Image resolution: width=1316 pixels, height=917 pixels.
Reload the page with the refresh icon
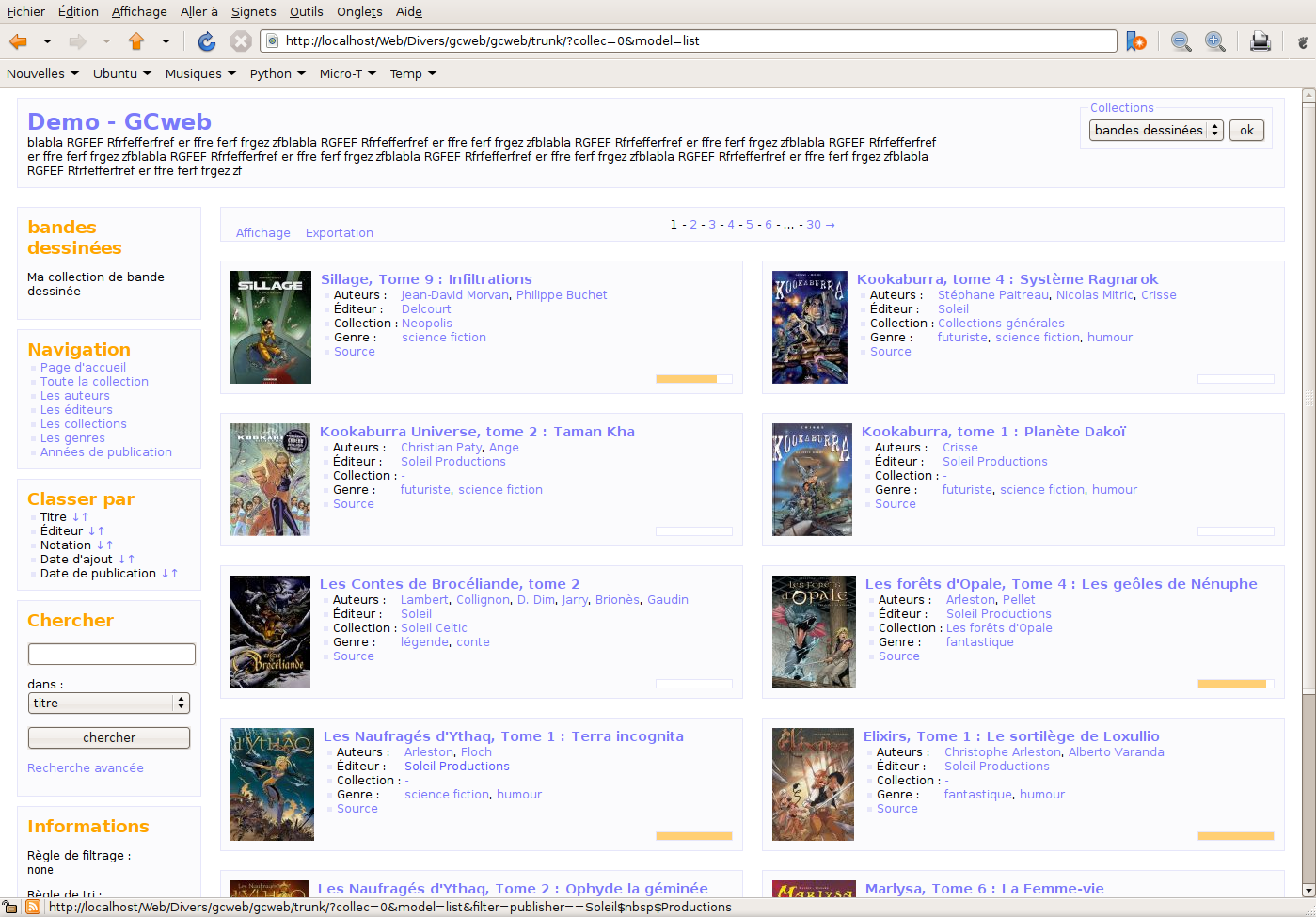coord(207,41)
